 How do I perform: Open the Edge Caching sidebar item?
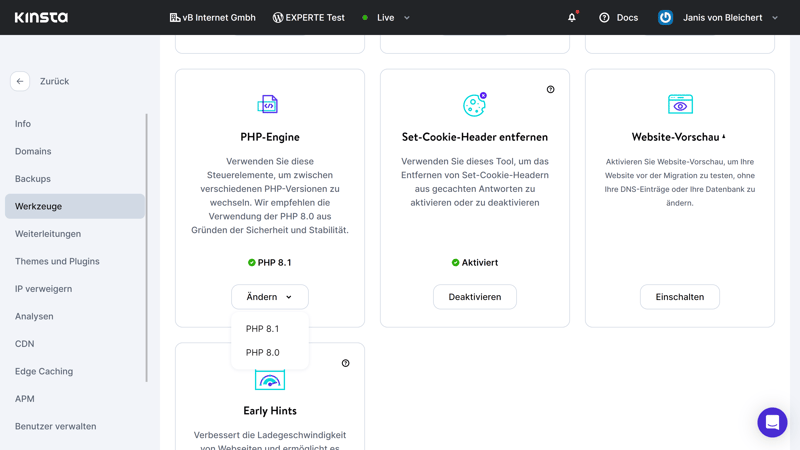point(44,371)
